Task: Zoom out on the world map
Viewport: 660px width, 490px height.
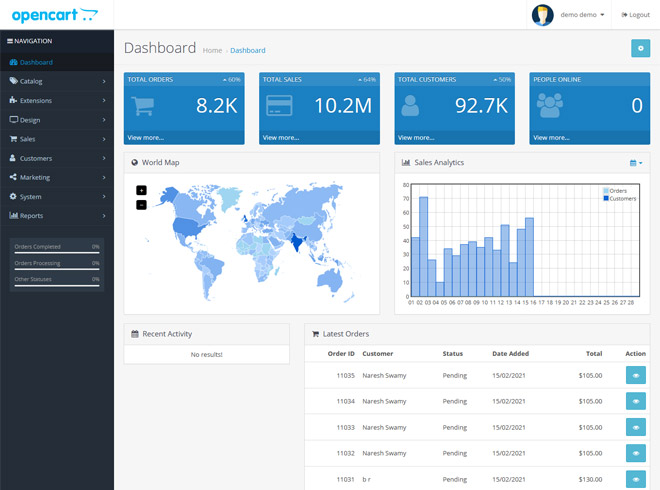Action: pyautogui.click(x=141, y=205)
